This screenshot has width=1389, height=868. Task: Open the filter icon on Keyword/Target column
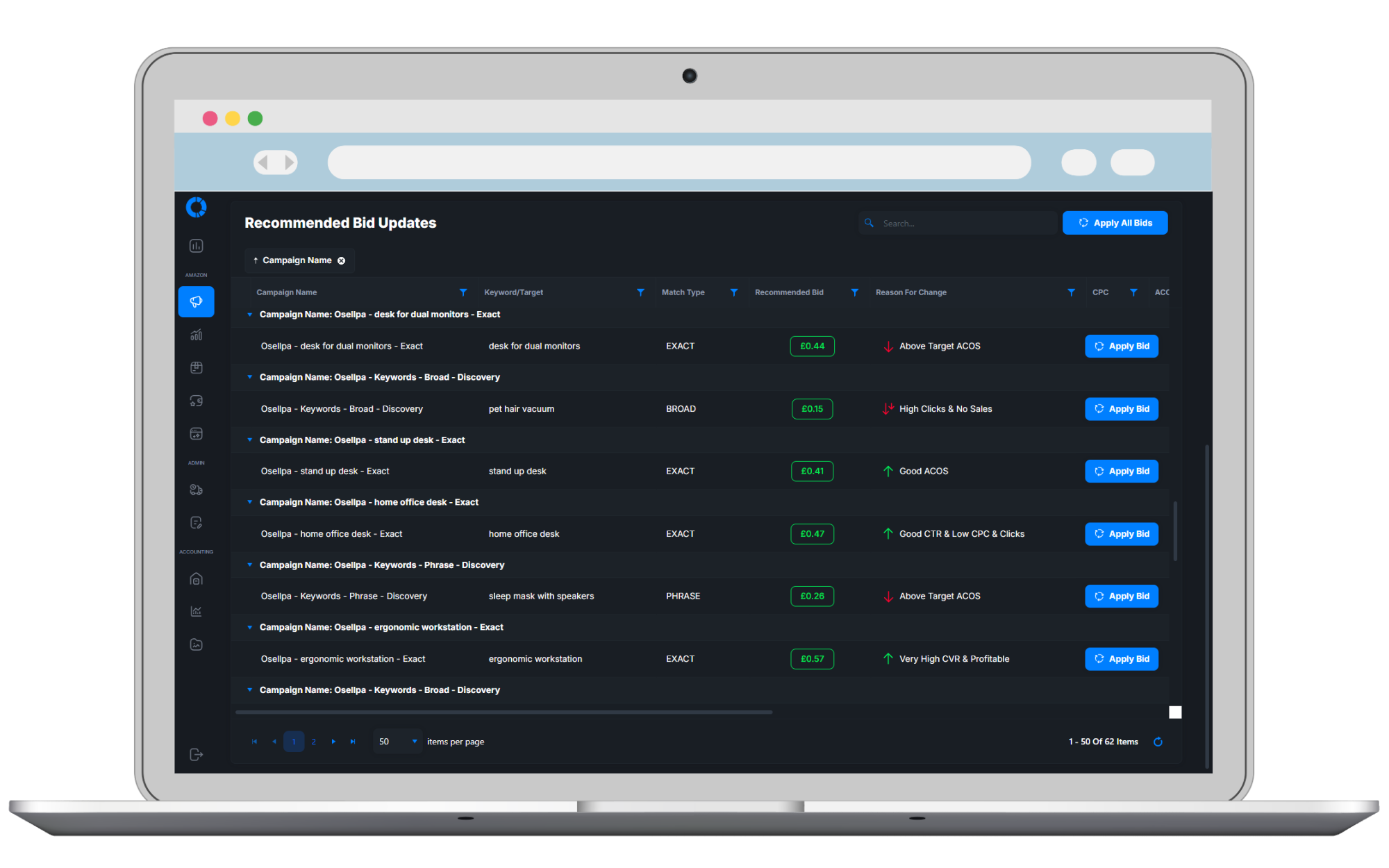click(x=640, y=292)
